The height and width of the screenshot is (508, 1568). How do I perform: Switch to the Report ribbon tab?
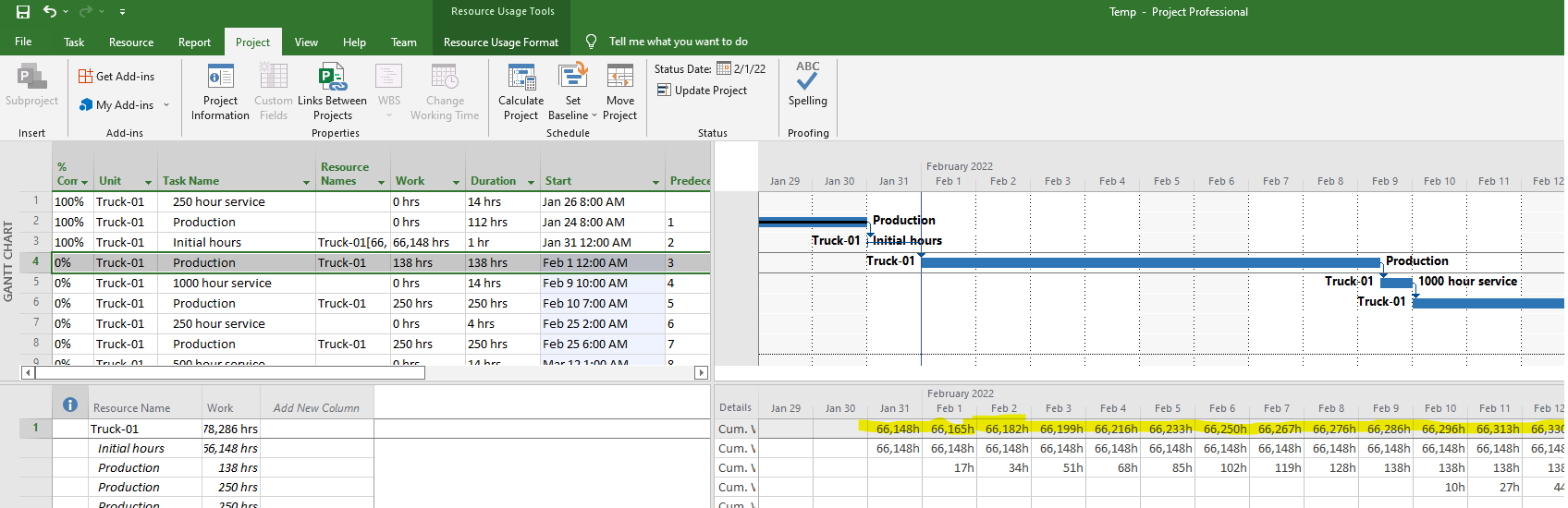point(194,42)
